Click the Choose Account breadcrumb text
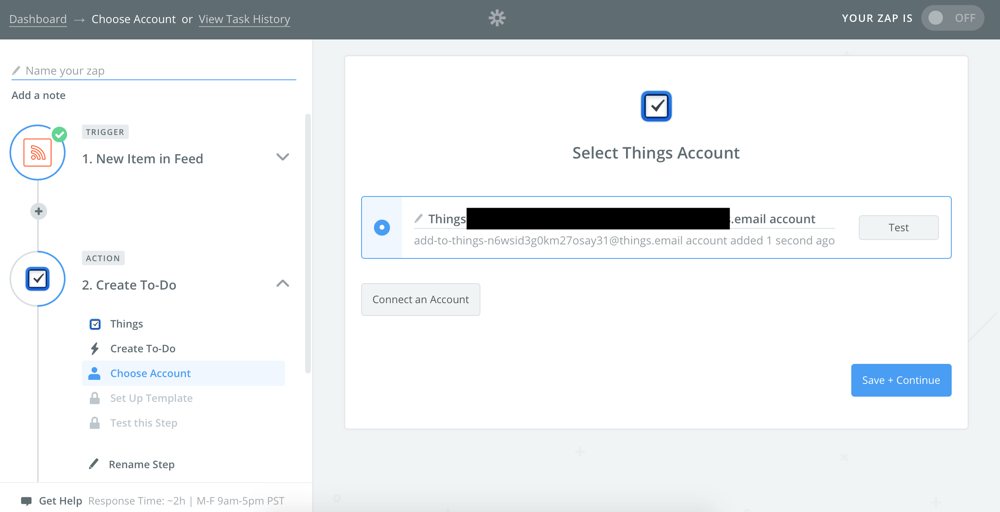1000x512 pixels. tap(133, 19)
